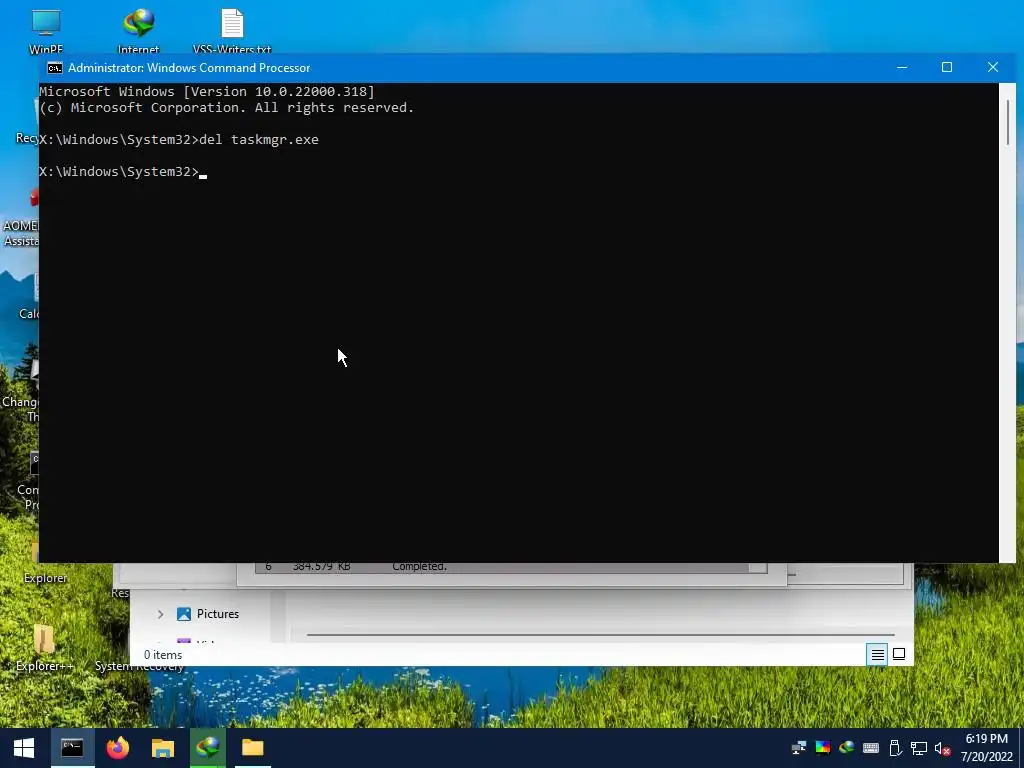Click the safely remove USB tray icon
The height and width of the screenshot is (768, 1024).
[895, 748]
